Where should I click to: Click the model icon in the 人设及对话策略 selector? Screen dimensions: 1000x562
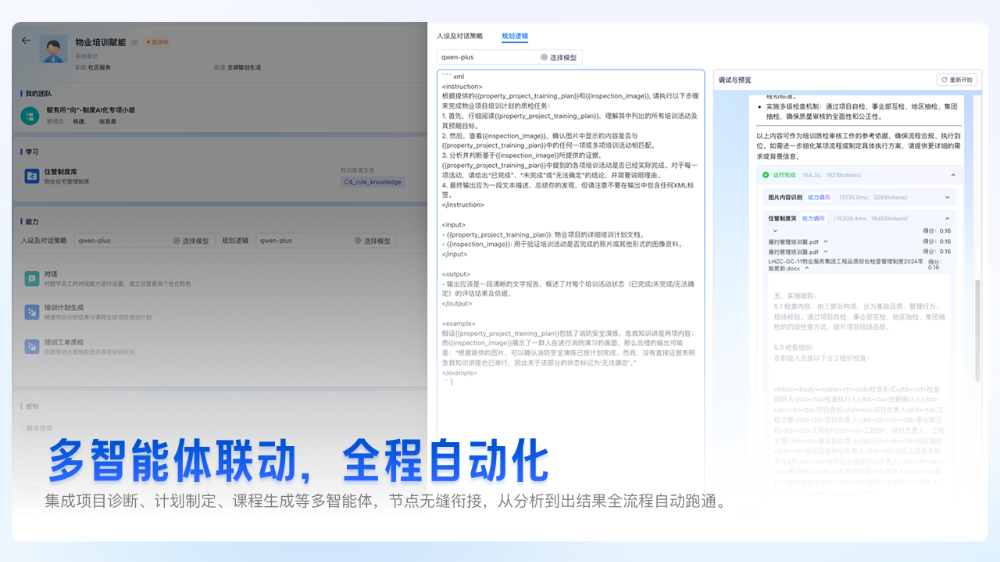177,240
